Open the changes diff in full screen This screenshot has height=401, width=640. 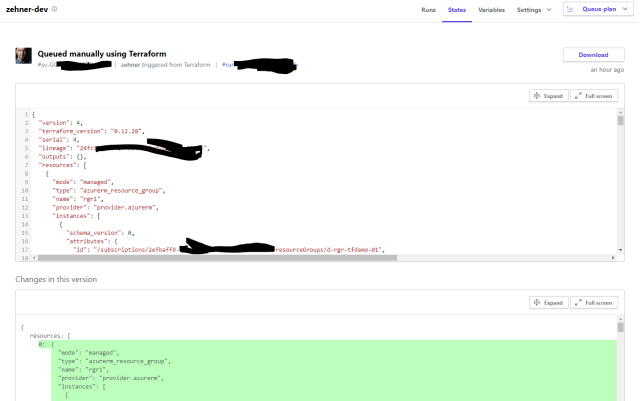pyautogui.click(x=593, y=302)
